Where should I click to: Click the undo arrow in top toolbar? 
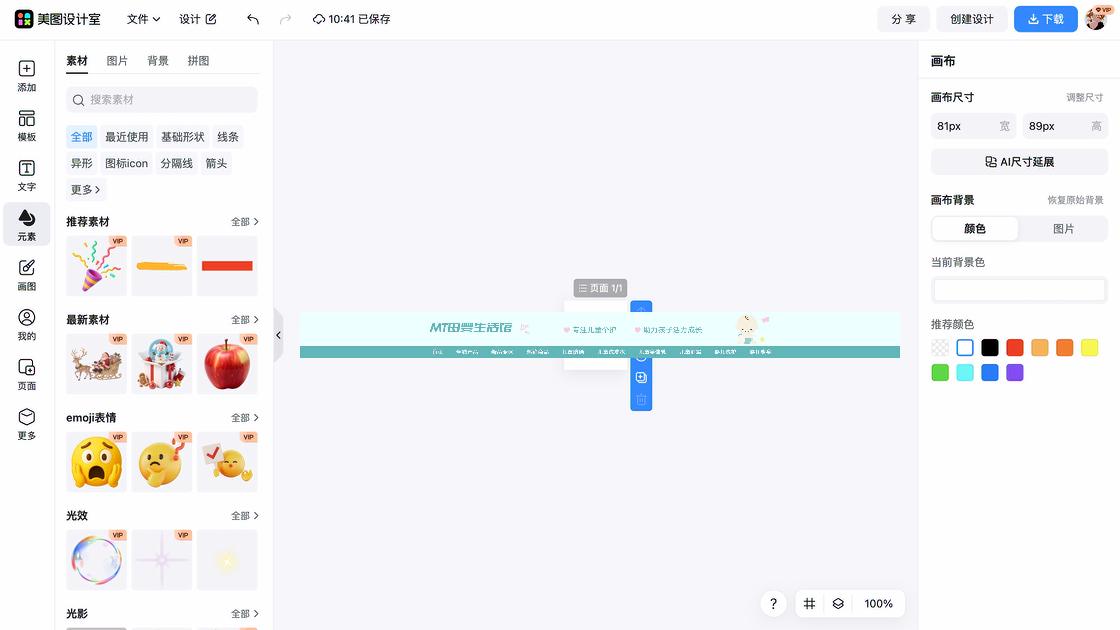pyautogui.click(x=253, y=19)
